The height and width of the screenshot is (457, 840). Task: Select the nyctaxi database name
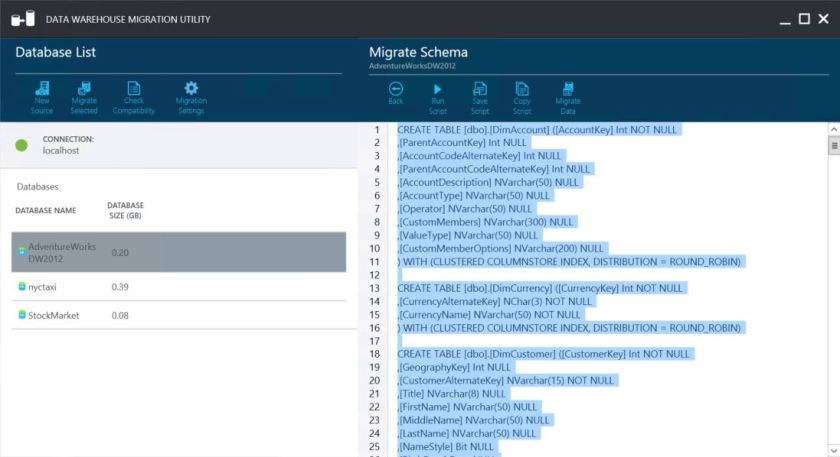[42, 287]
